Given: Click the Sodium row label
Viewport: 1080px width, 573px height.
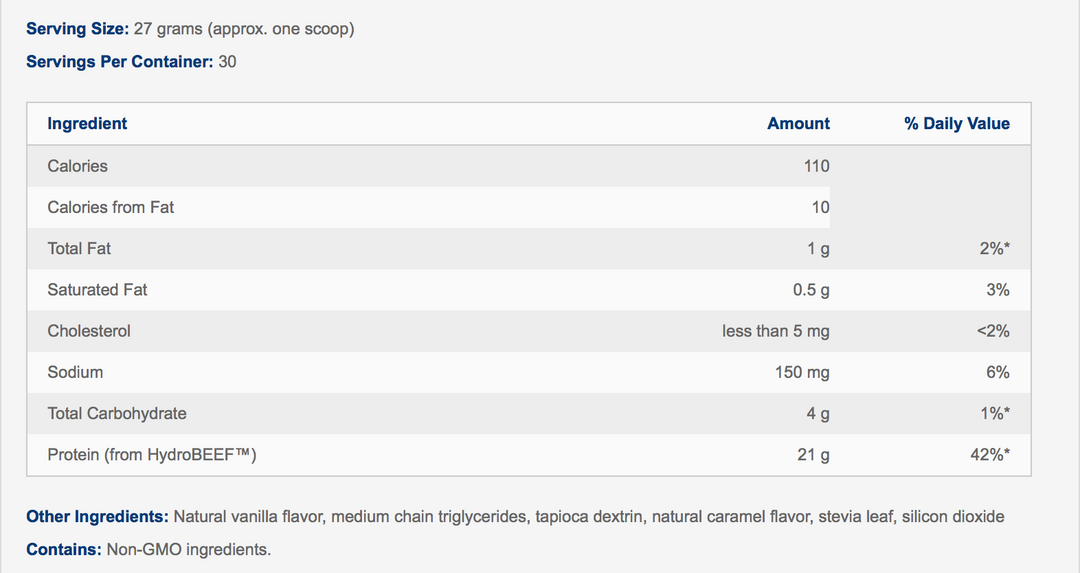Looking at the screenshot, I should point(75,372).
